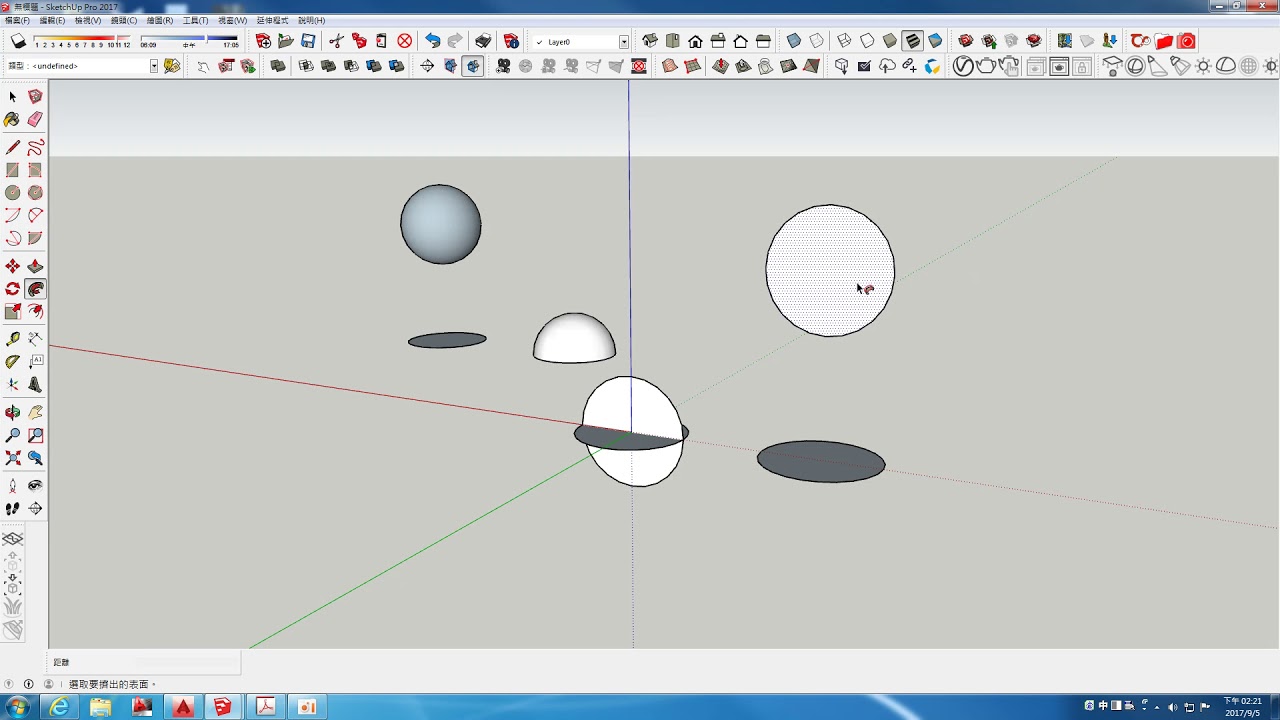Screen dimensions: 1280x720
Task: Enable Wireframe face style
Action: [844, 41]
